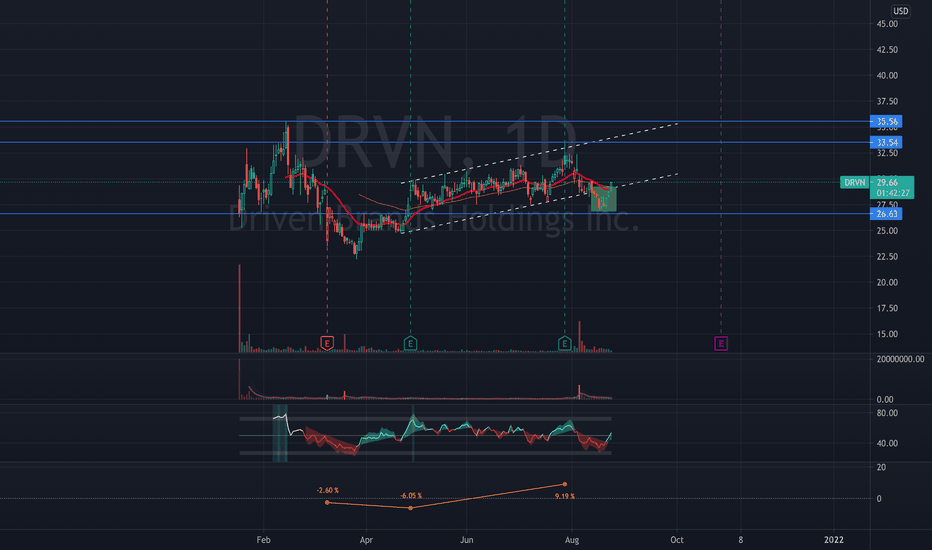Screen dimensions: 932x550
Task: Click the USD currency label
Action: pos(900,11)
